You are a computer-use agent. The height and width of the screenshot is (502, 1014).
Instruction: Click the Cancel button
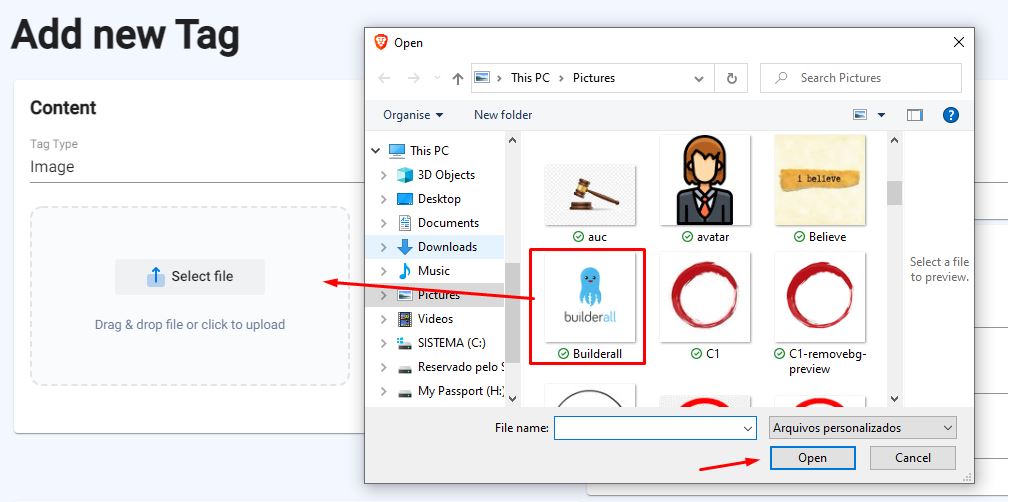click(x=912, y=458)
